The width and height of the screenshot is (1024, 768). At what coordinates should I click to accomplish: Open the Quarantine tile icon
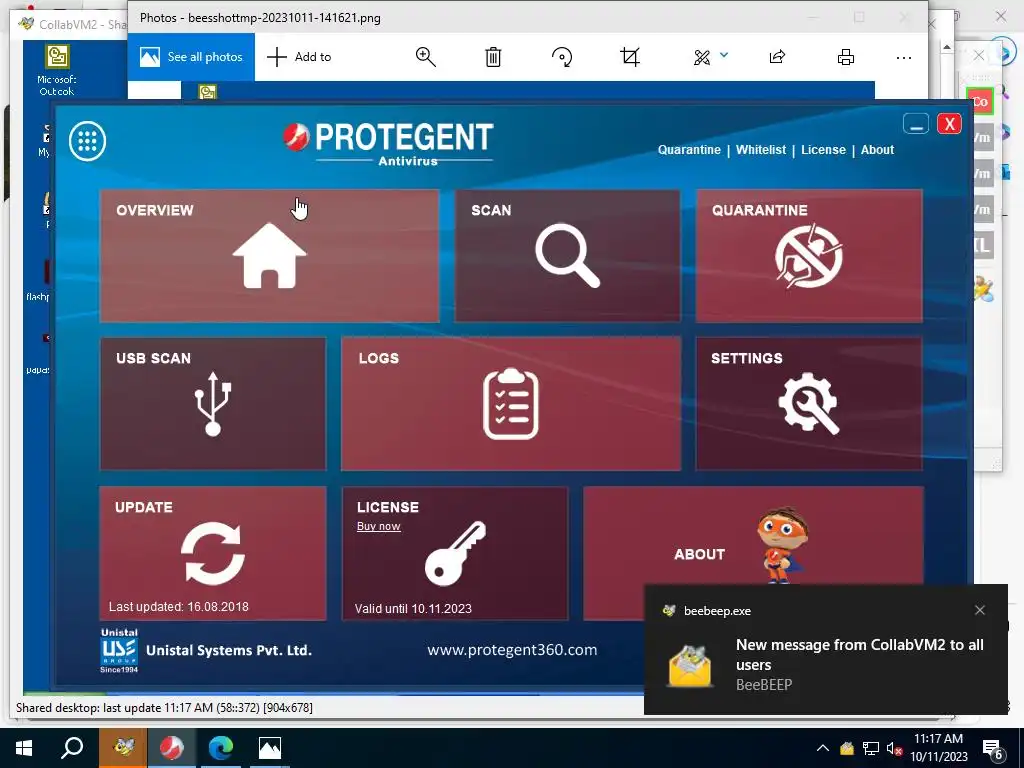[x=808, y=255]
